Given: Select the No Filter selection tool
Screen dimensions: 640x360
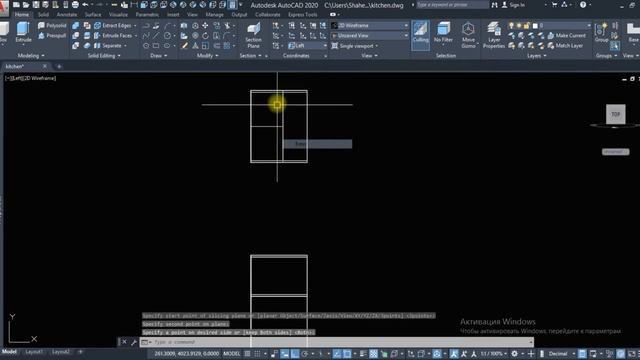Looking at the screenshot, I should click(443, 33).
